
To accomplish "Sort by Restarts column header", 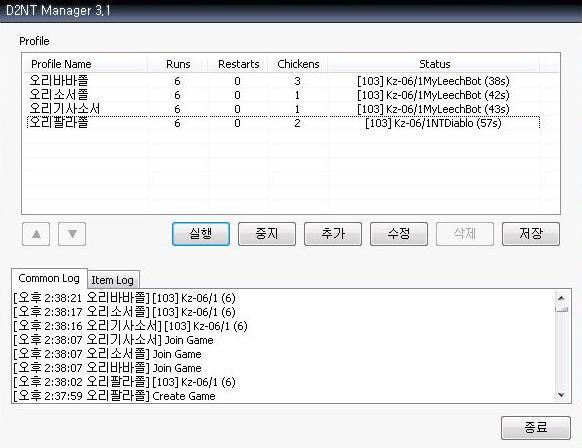I will tap(238, 64).
